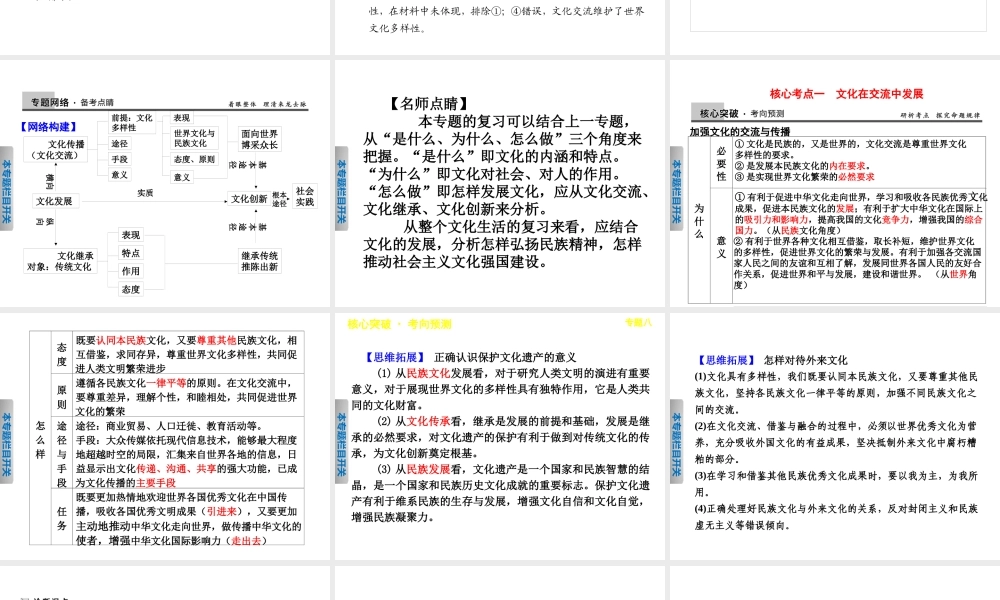Click the 加强文化的交流与传播 heading
The image size is (1000, 600).
pyautogui.click(x=740, y=131)
